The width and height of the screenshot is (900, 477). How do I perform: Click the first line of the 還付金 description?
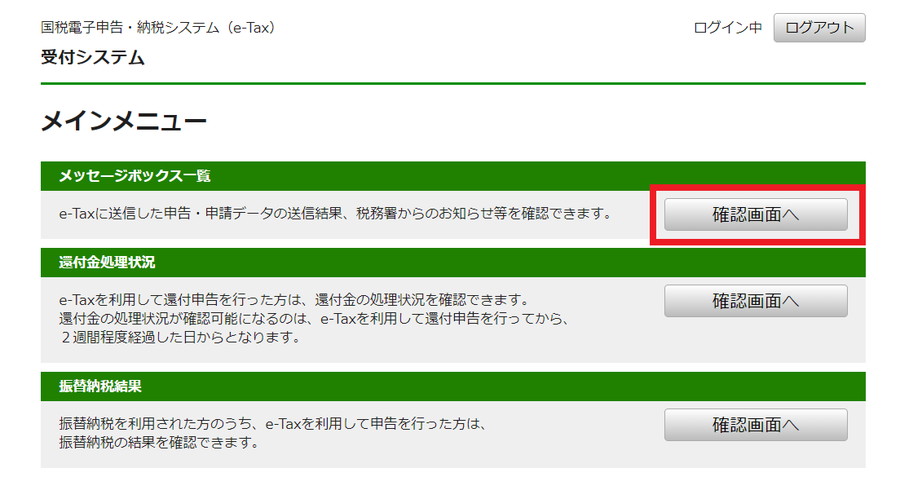point(294,300)
